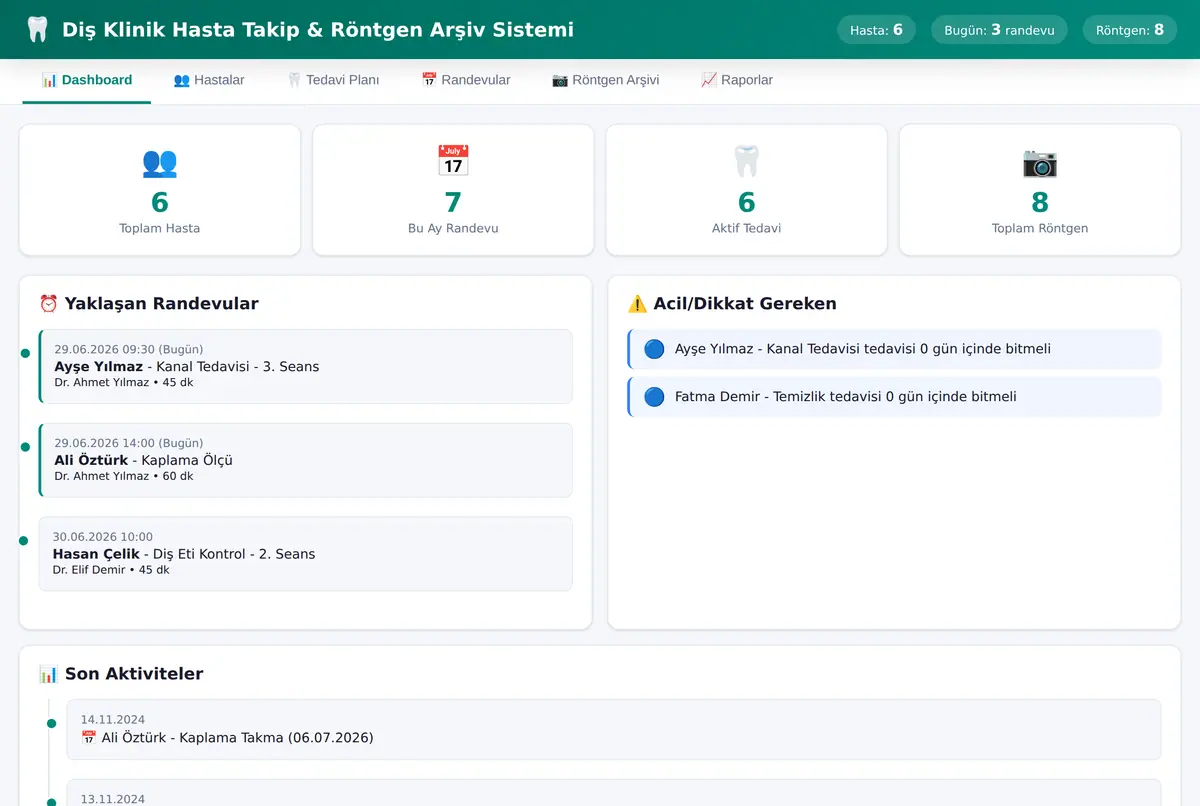Click the camera icon above Toplam Röntgen
The image size is (1200, 806).
(x=1040, y=162)
